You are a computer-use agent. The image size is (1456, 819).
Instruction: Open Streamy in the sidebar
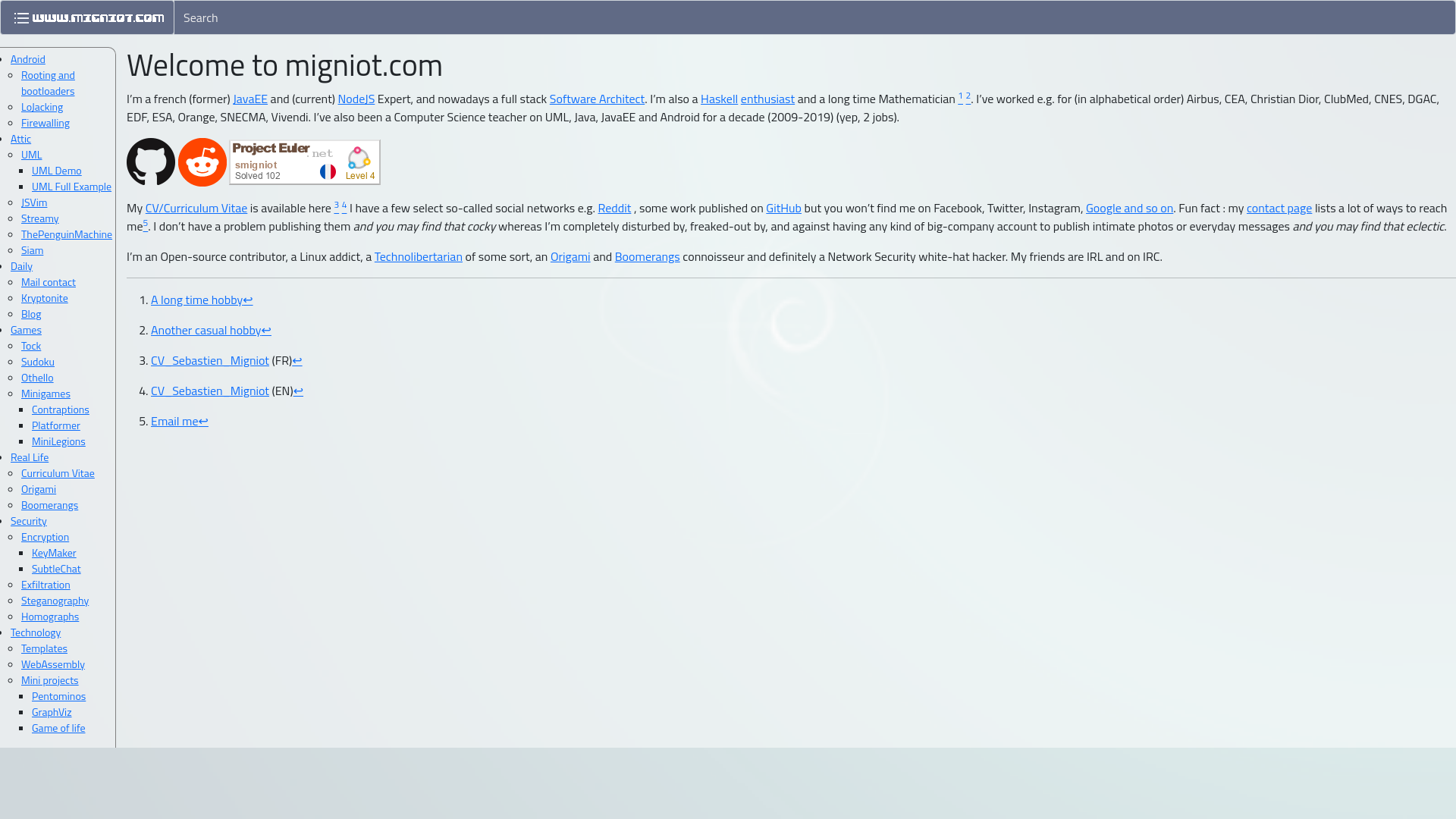tap(39, 218)
